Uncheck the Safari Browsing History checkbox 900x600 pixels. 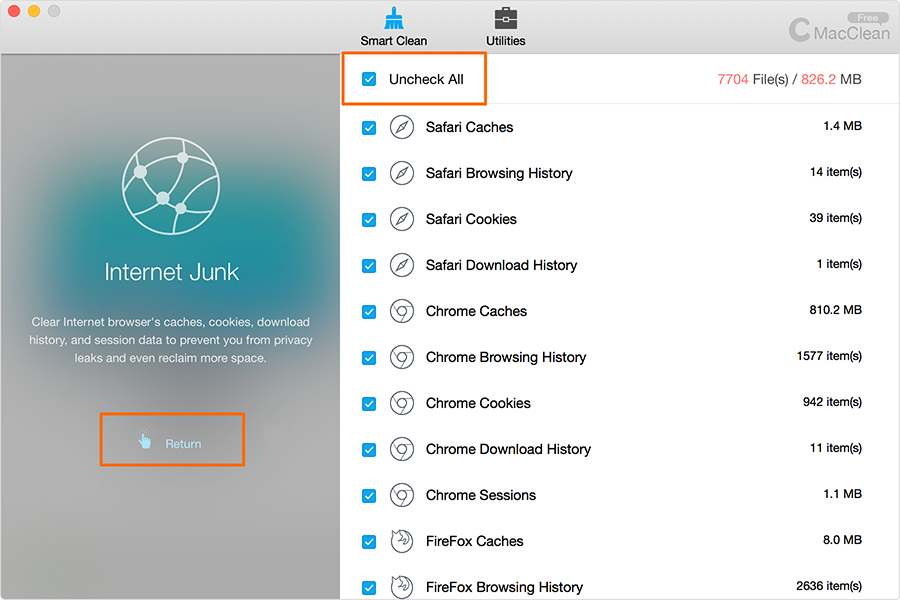(369, 173)
